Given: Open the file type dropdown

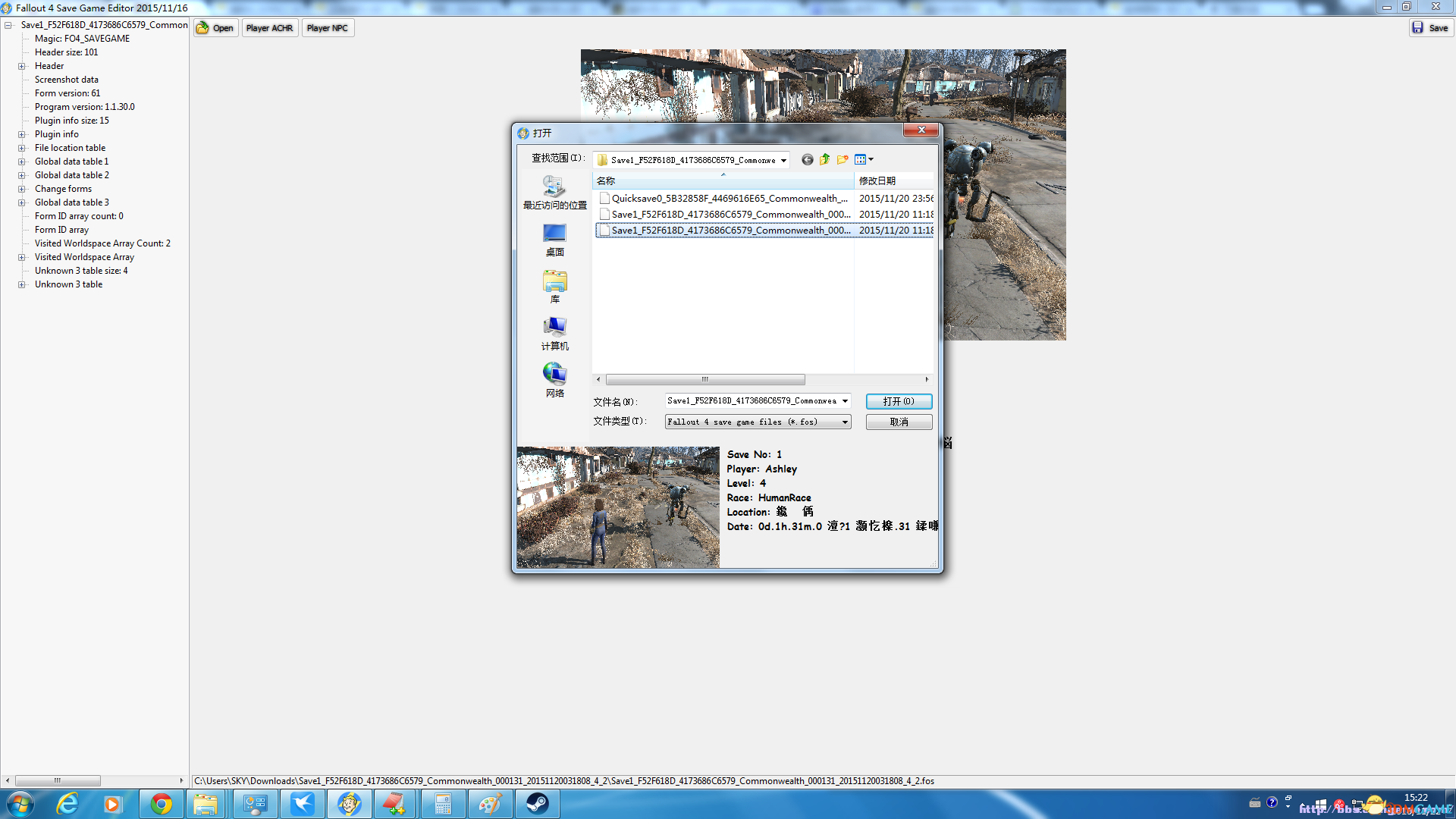Looking at the screenshot, I should 845,422.
